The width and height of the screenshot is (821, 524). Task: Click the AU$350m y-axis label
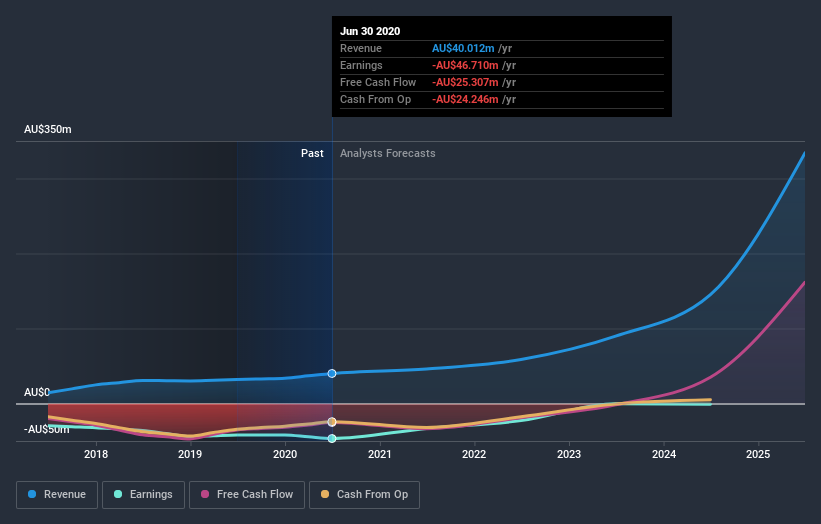pyautogui.click(x=48, y=129)
